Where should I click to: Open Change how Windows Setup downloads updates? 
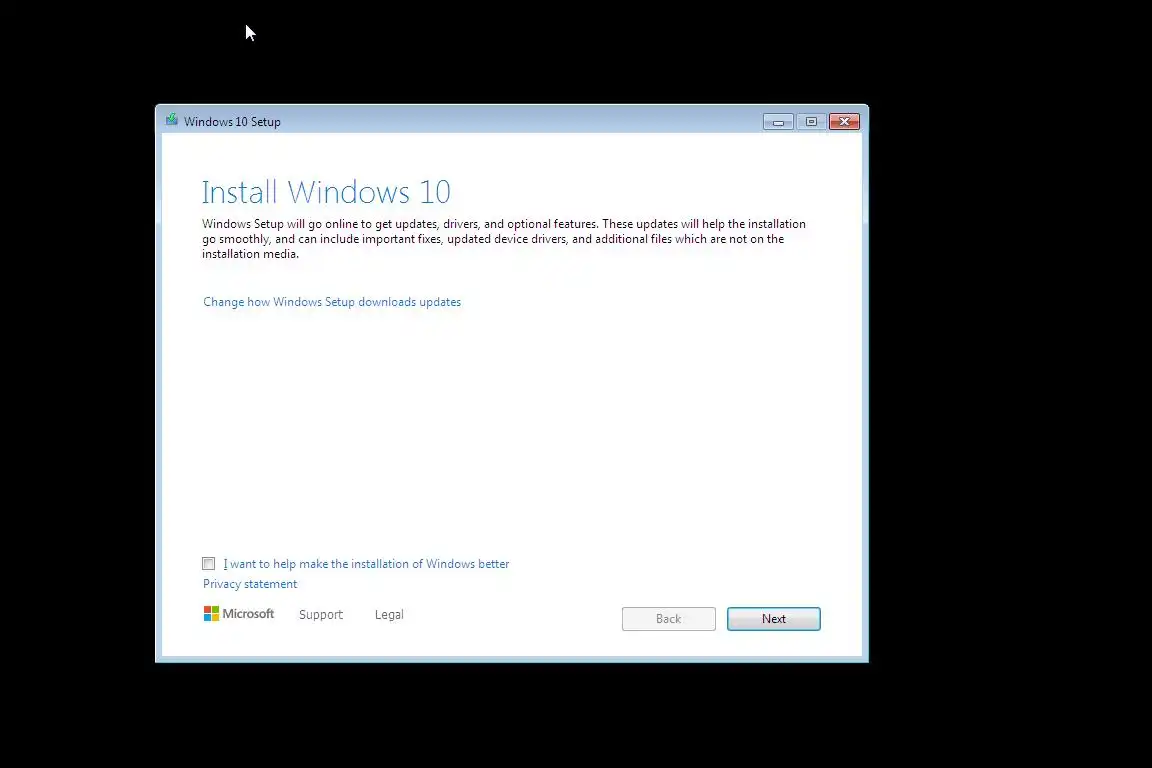[x=332, y=302]
